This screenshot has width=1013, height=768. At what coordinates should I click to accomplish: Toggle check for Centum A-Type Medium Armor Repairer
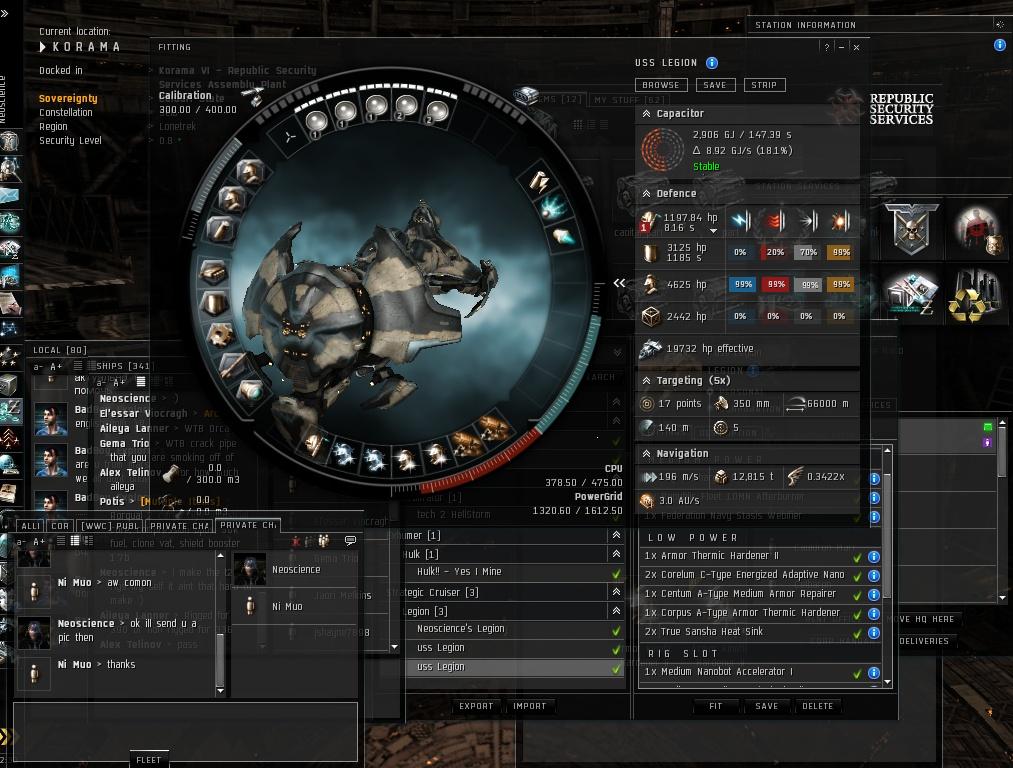857,595
